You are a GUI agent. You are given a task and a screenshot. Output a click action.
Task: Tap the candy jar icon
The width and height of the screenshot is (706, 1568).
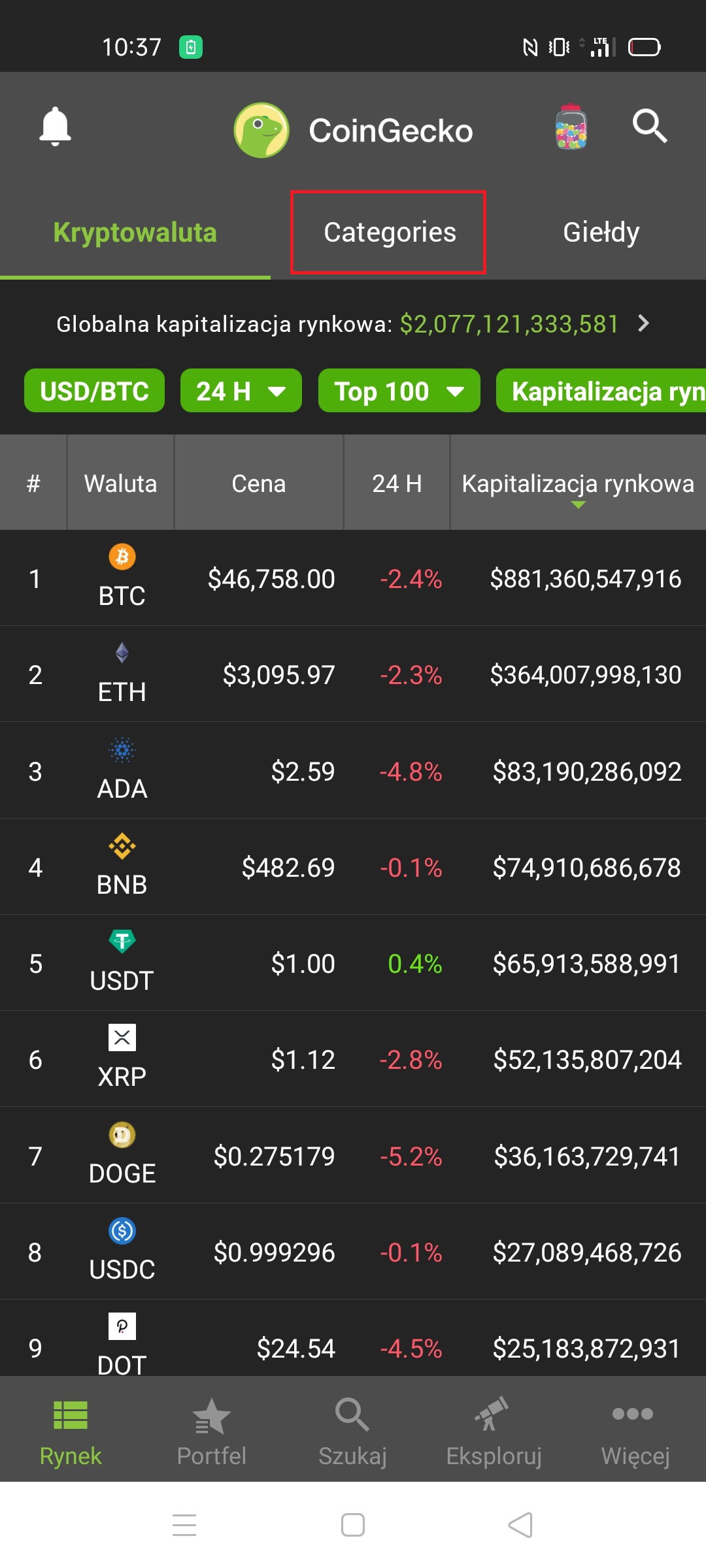(571, 126)
